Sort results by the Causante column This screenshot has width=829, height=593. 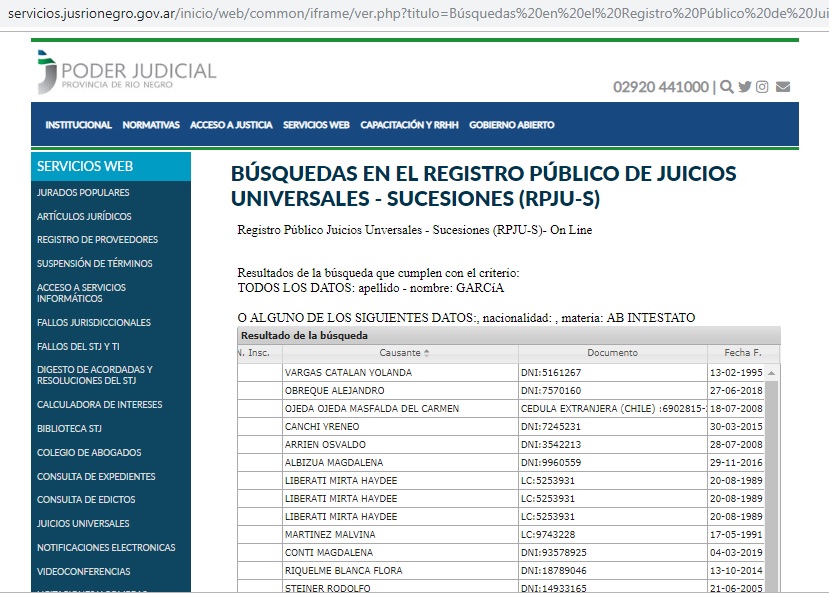[399, 352]
